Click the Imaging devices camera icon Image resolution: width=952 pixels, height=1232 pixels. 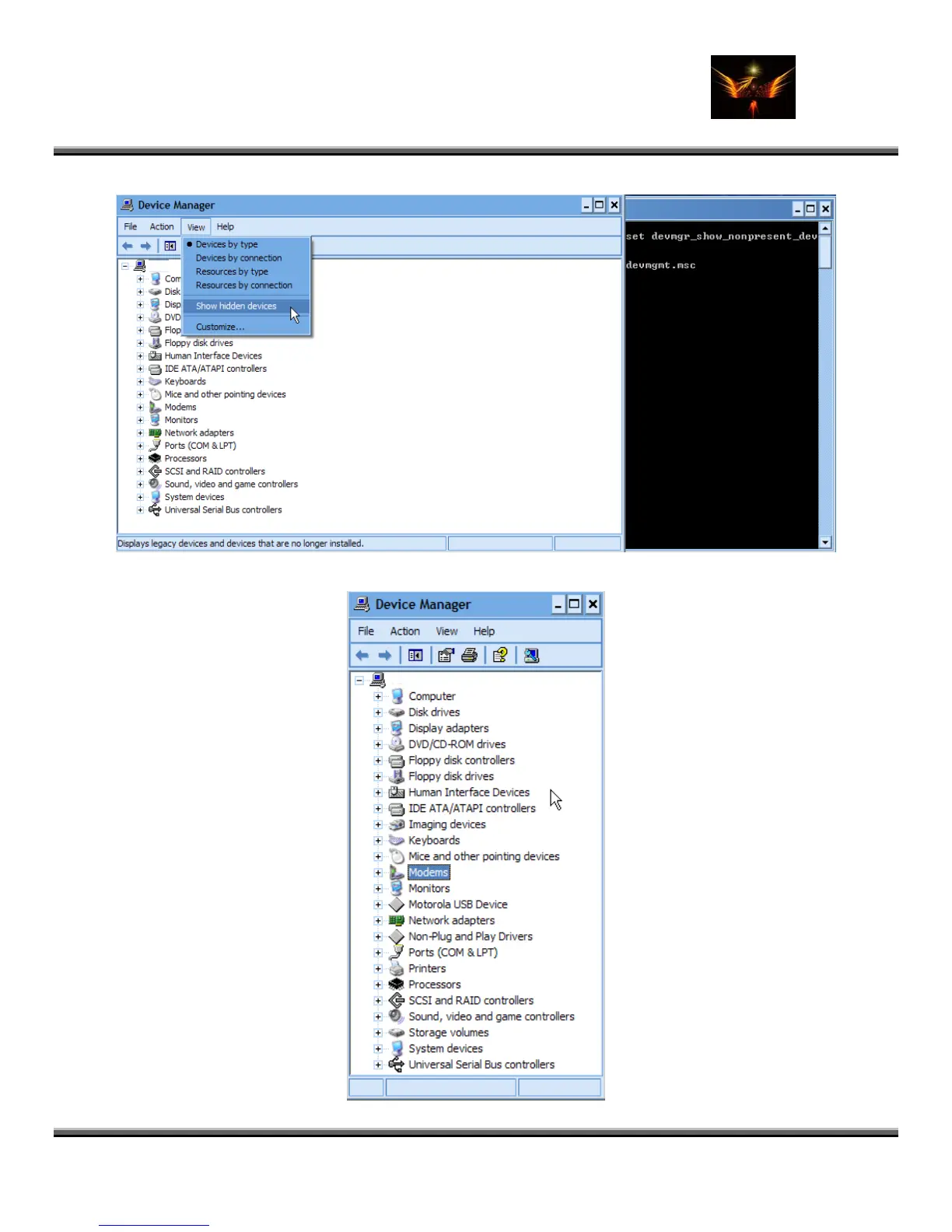coord(397,824)
